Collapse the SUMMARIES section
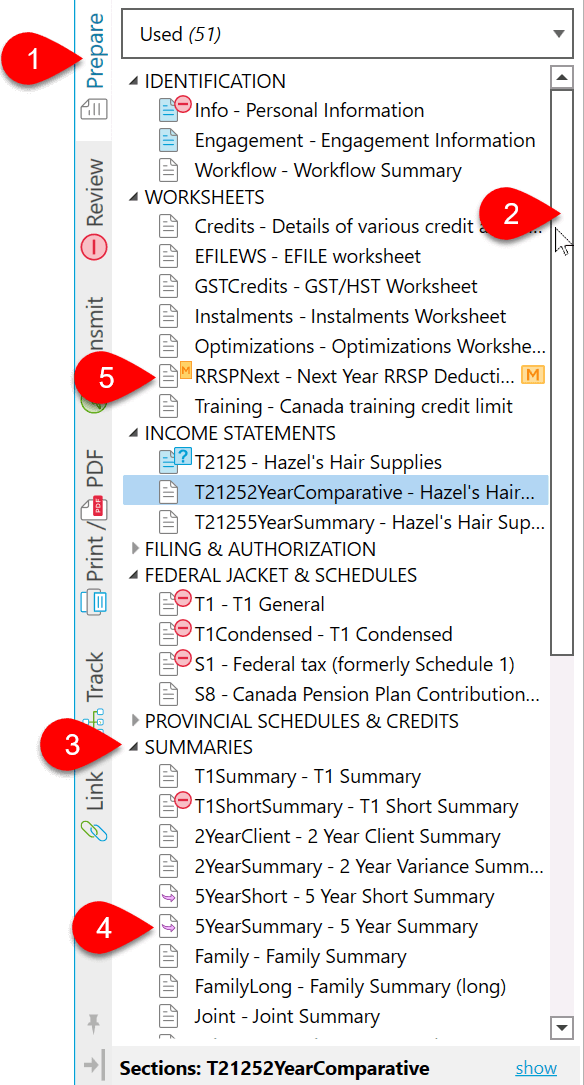 click(134, 747)
